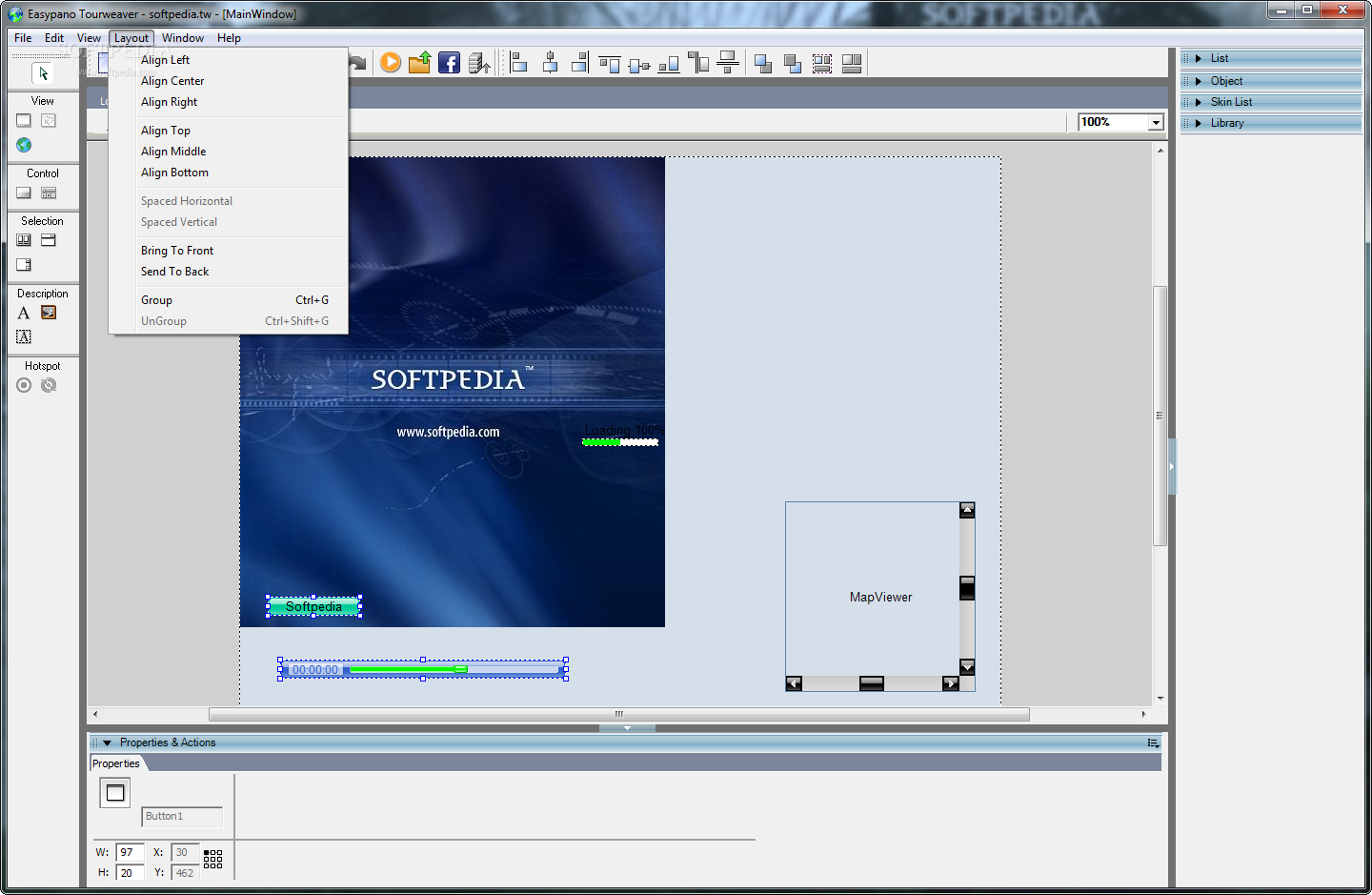Choose the second Selection list tool icon

click(x=49, y=240)
